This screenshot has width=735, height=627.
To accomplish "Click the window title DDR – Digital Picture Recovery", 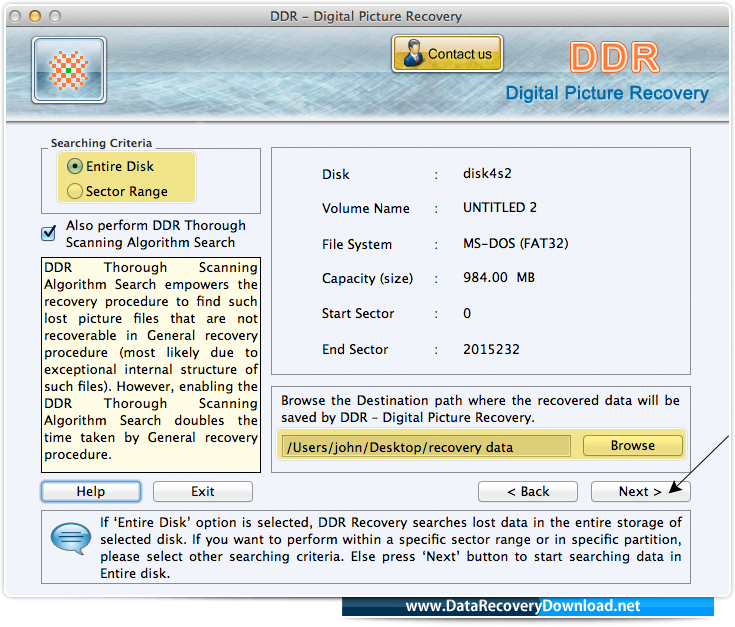I will tap(366, 16).
